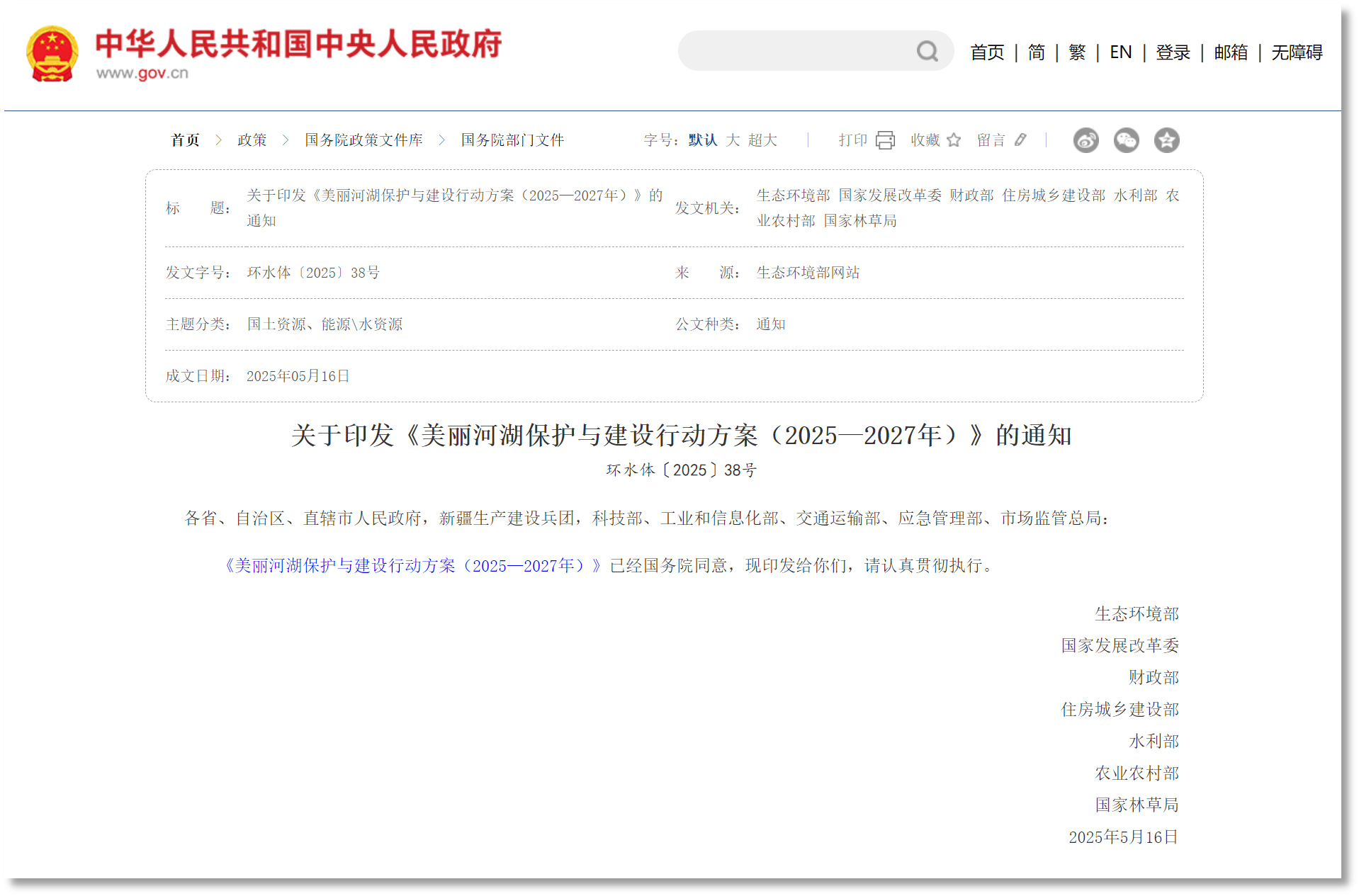Share page via Weibo icon

(1085, 140)
